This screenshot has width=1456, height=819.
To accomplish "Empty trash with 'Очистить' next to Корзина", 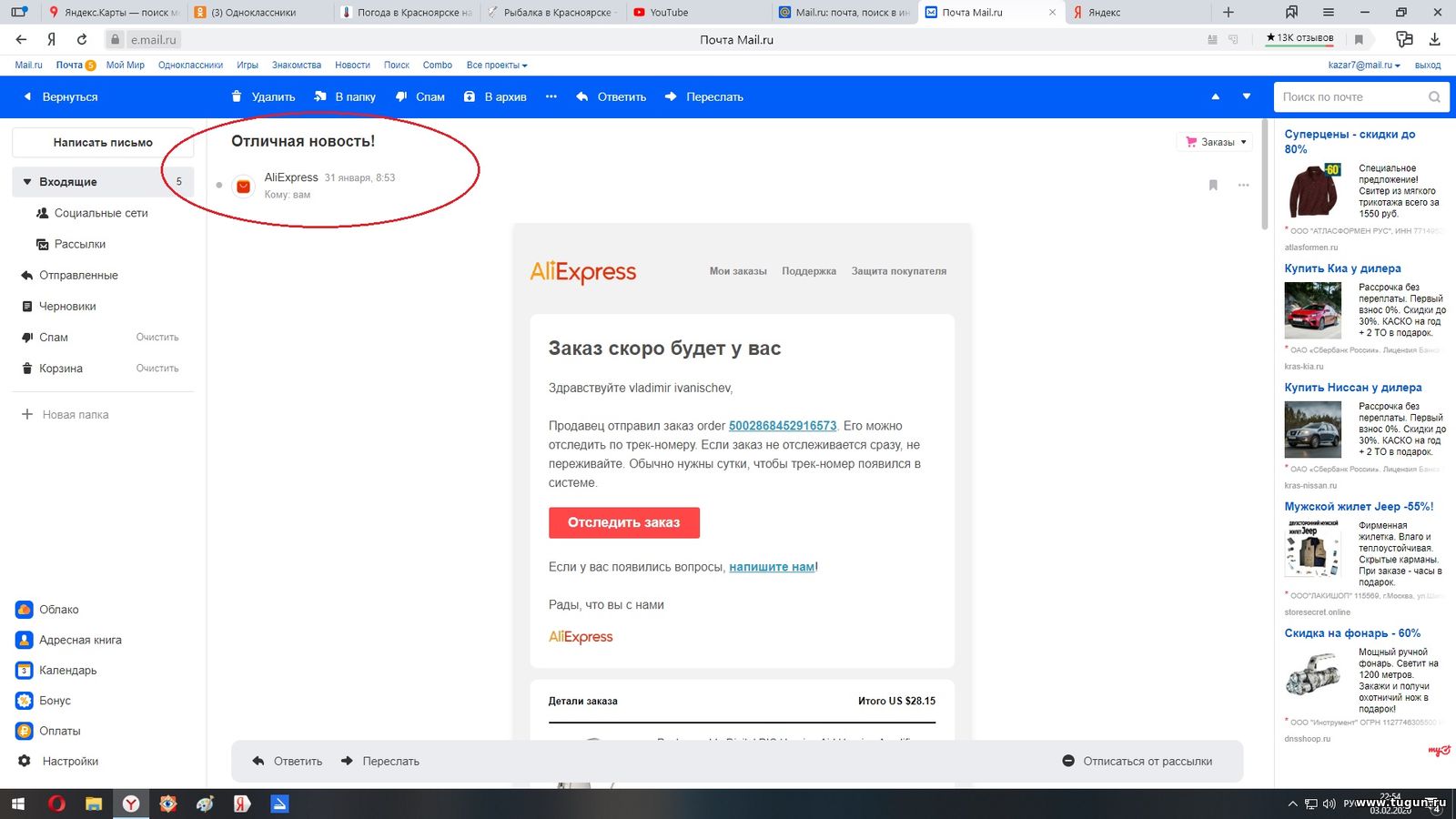I will [157, 369].
